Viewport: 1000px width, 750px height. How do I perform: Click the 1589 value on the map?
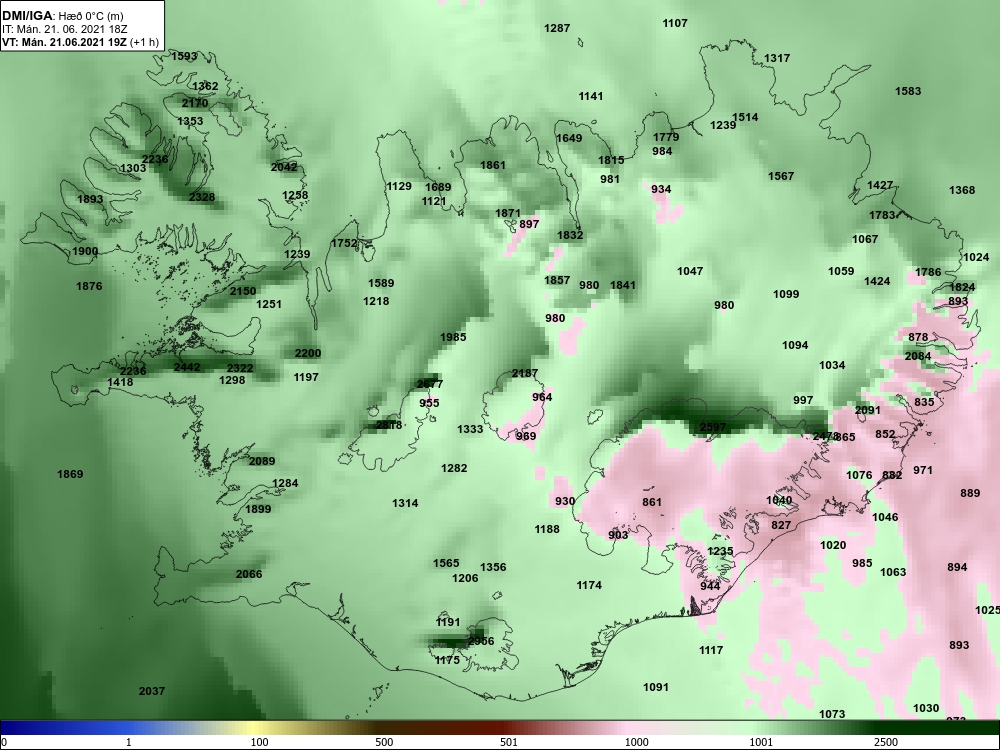click(x=381, y=283)
